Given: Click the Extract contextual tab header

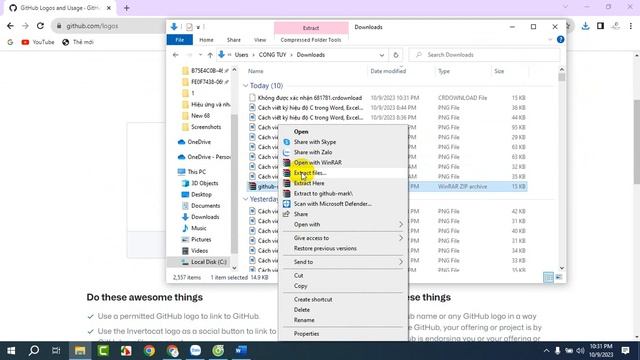Looking at the screenshot, I should tap(311, 28).
